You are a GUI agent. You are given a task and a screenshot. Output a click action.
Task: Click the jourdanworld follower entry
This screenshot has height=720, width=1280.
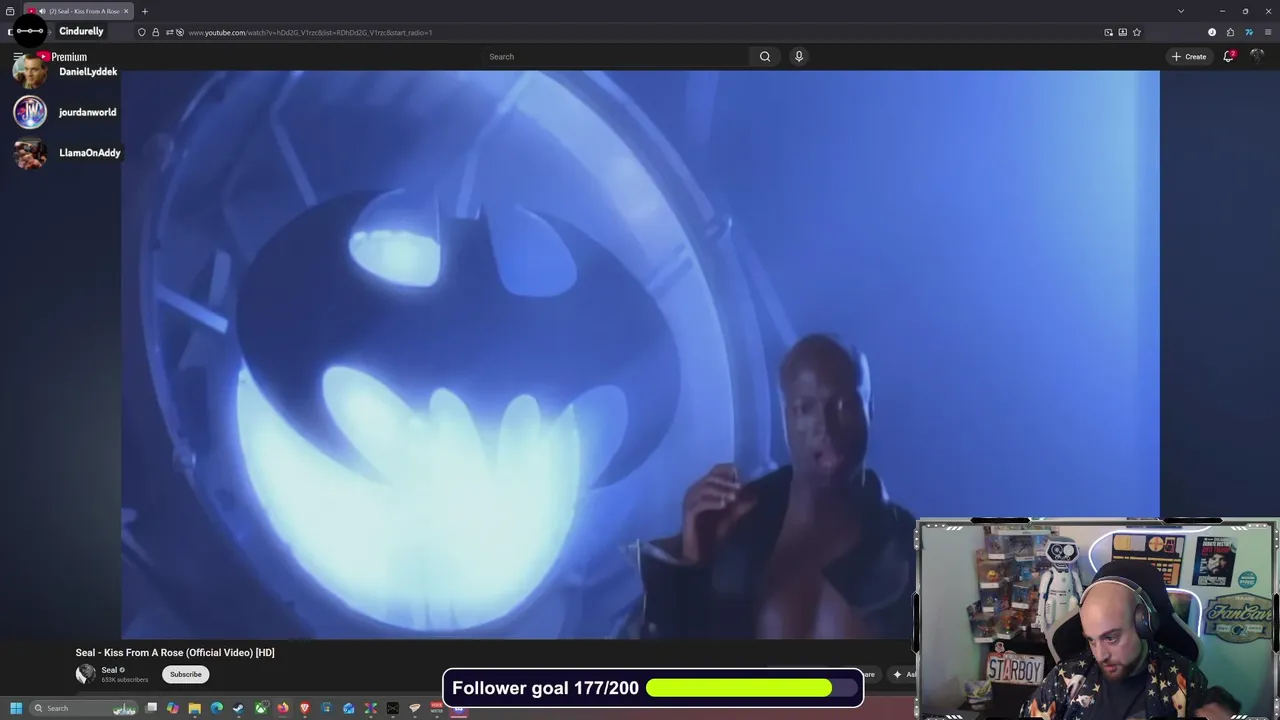65,112
